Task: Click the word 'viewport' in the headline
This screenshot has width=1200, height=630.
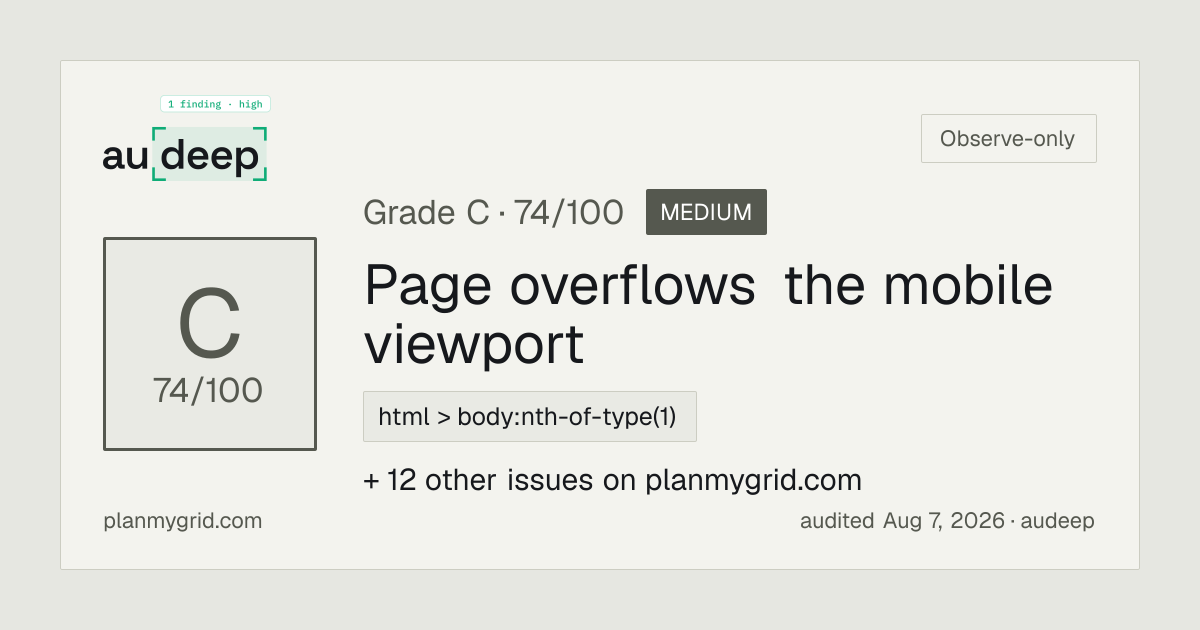Action: pos(473,344)
